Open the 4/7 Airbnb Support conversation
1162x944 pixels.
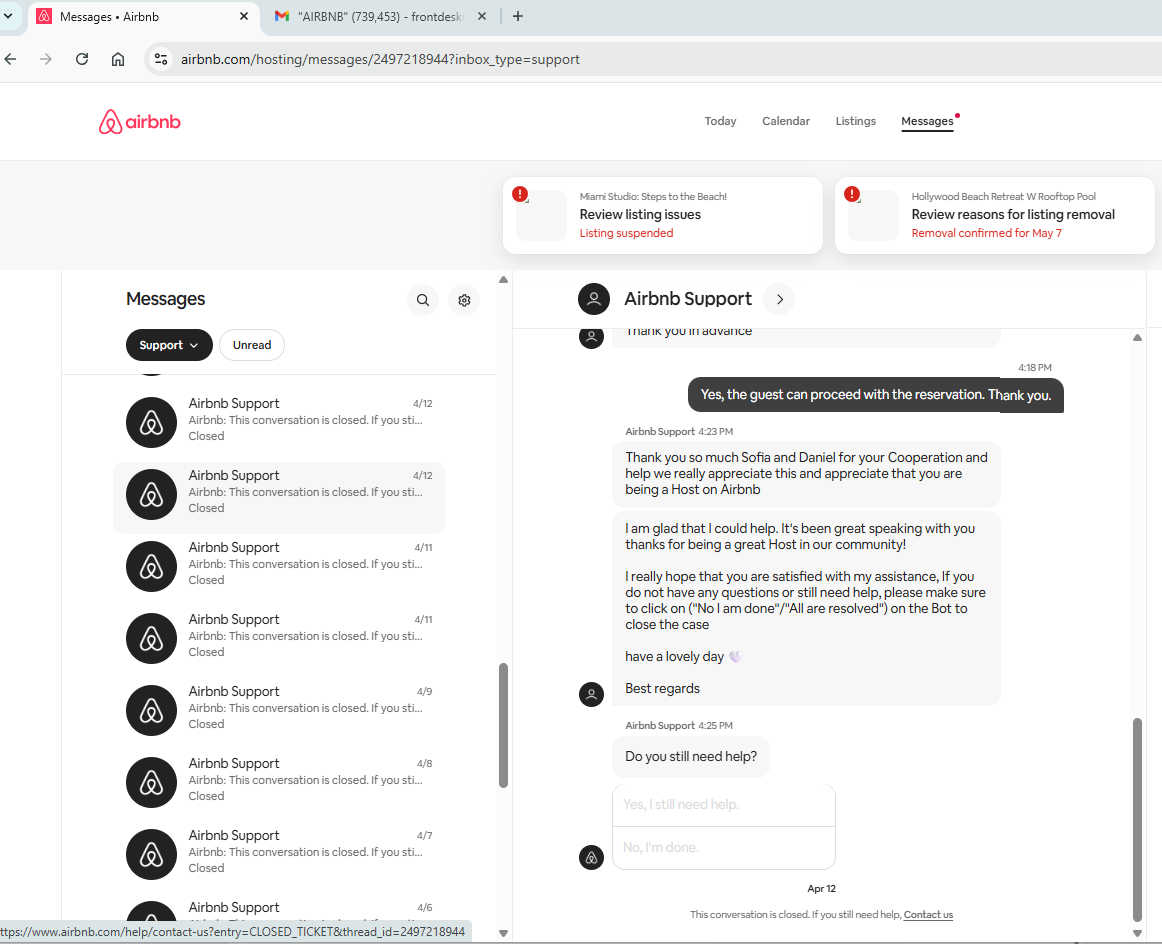[x=279, y=854]
